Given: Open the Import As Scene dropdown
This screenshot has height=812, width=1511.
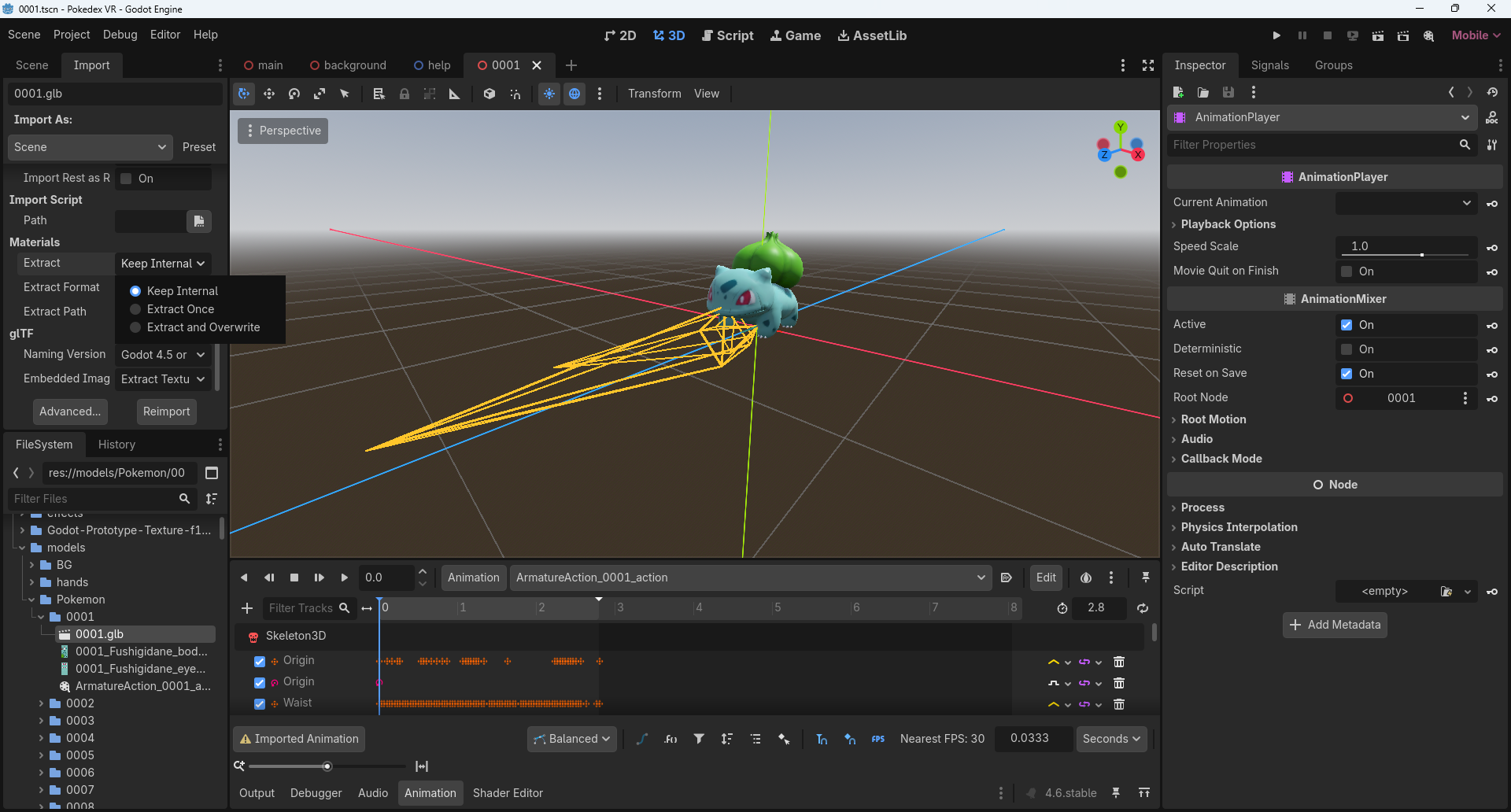Looking at the screenshot, I should tap(90, 147).
